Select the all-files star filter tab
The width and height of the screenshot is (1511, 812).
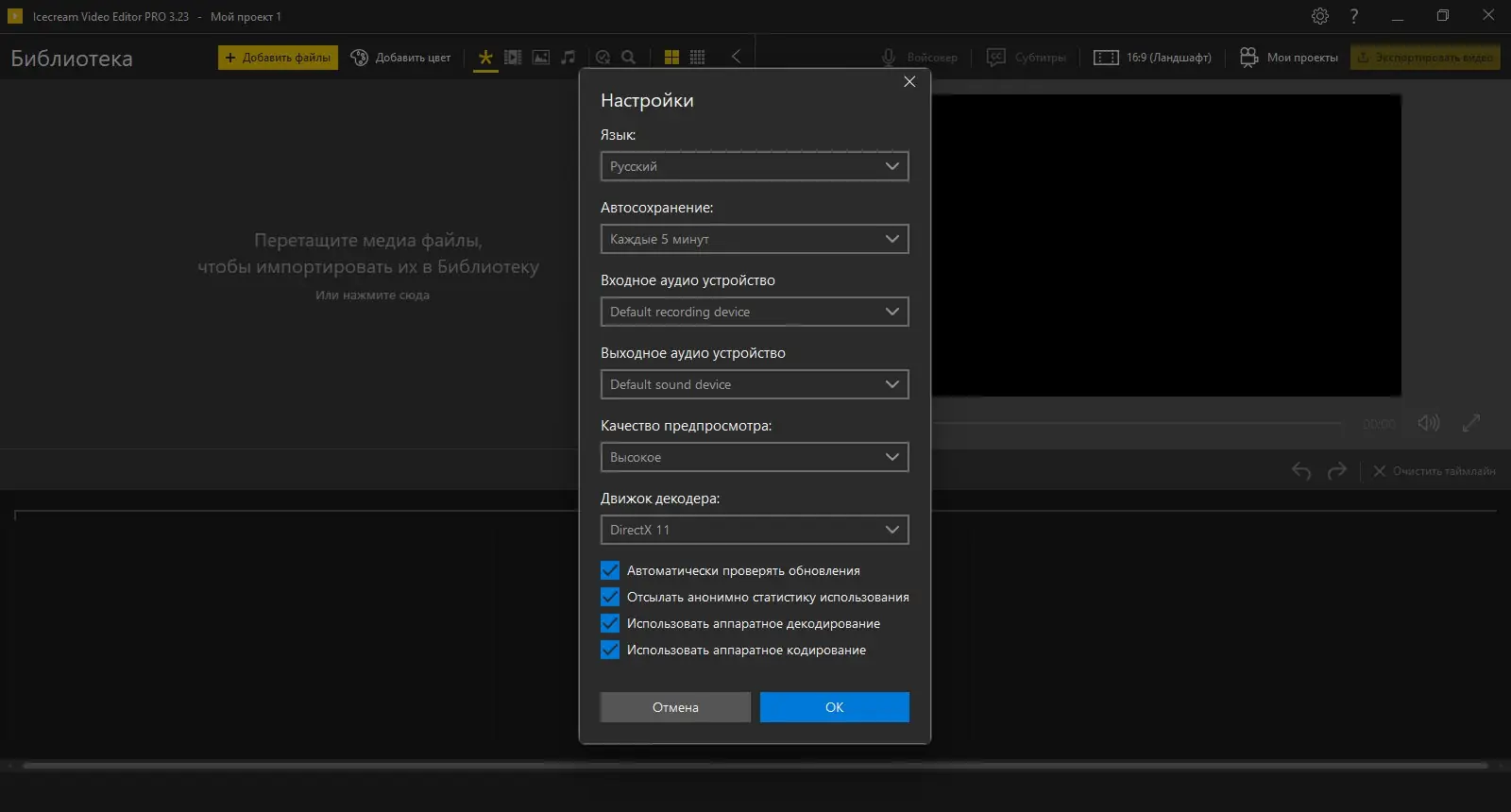pyautogui.click(x=485, y=58)
